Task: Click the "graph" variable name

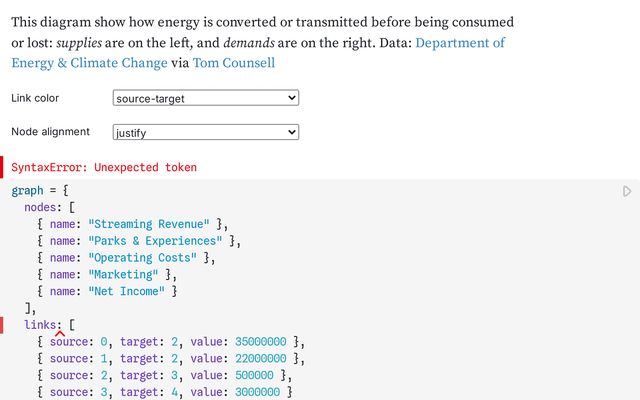Action: (x=28, y=190)
